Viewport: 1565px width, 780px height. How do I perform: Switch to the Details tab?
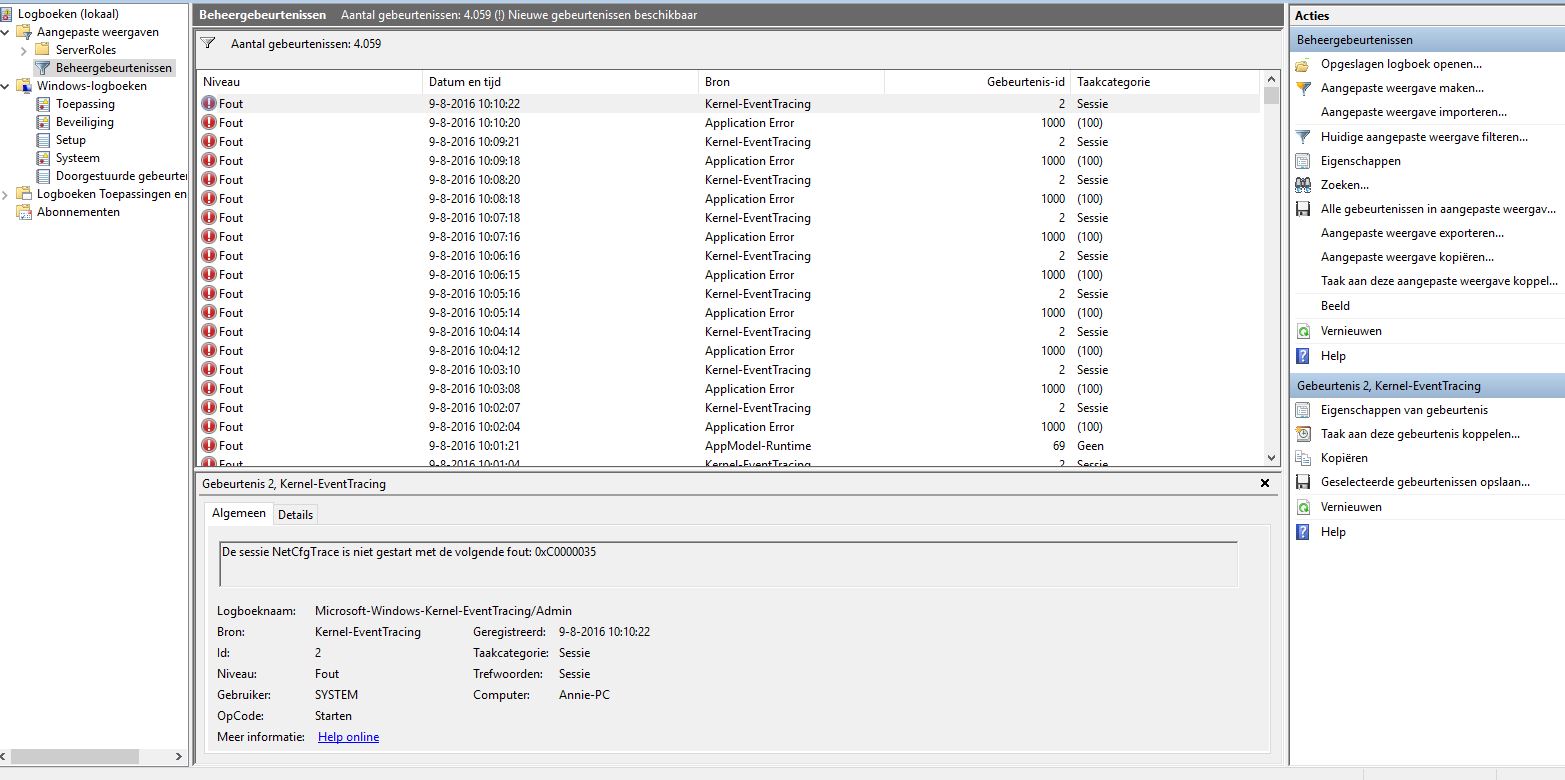295,515
